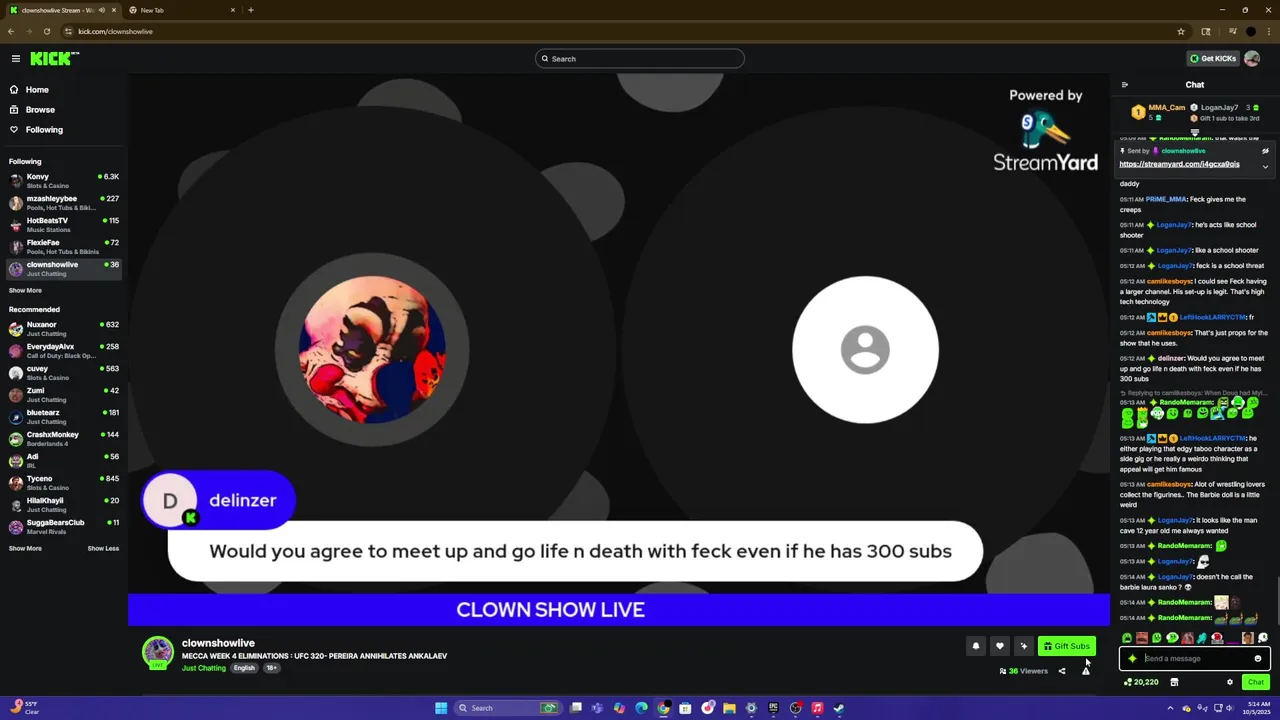Open Nuxanor recommended channel
Viewport: 1280px width, 720px height.
[x=64, y=329]
